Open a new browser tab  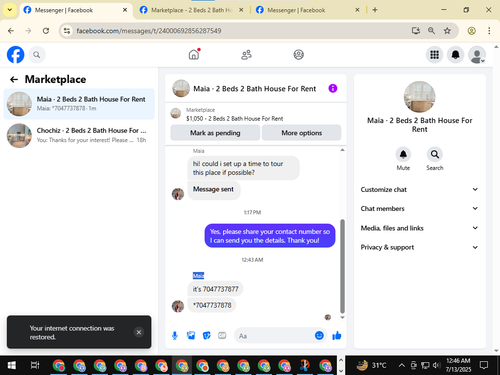pos(375,10)
